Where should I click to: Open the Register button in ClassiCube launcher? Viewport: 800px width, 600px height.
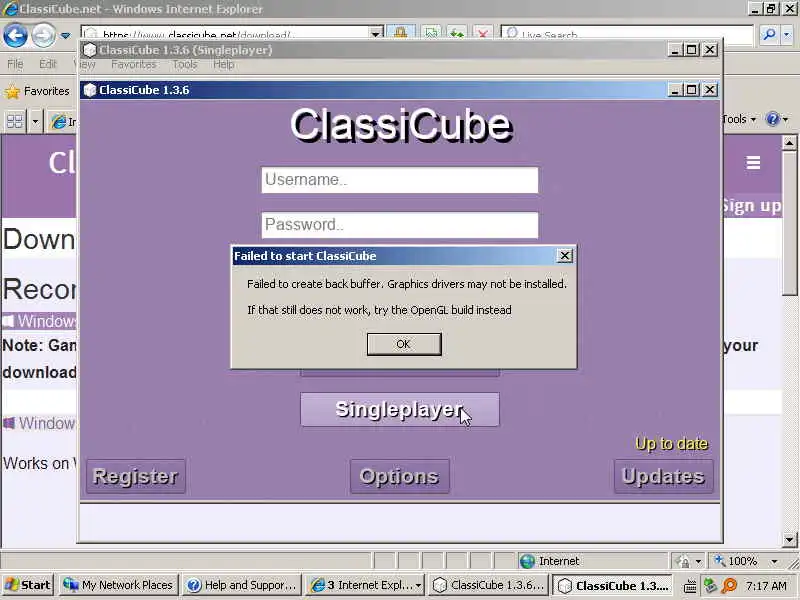[135, 476]
